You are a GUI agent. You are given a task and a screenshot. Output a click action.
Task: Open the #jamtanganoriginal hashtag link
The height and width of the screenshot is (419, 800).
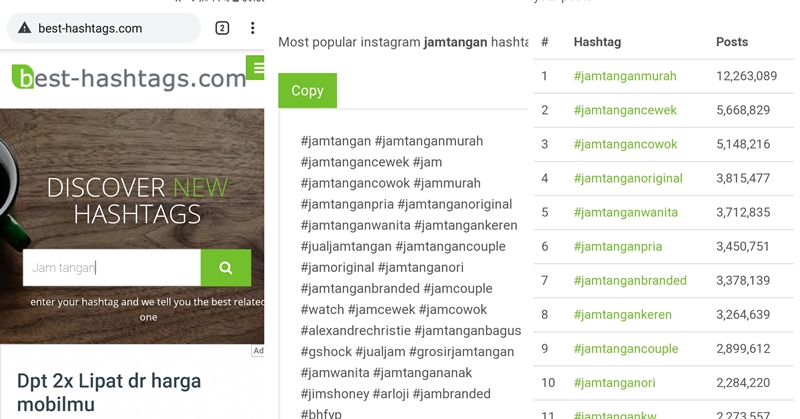(x=628, y=179)
